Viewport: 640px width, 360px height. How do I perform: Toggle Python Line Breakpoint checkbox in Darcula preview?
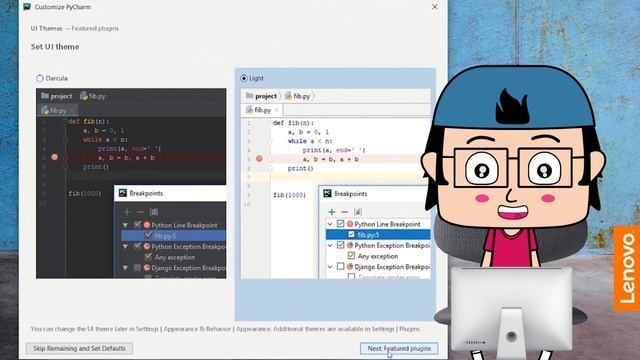pyautogui.click(x=138, y=224)
